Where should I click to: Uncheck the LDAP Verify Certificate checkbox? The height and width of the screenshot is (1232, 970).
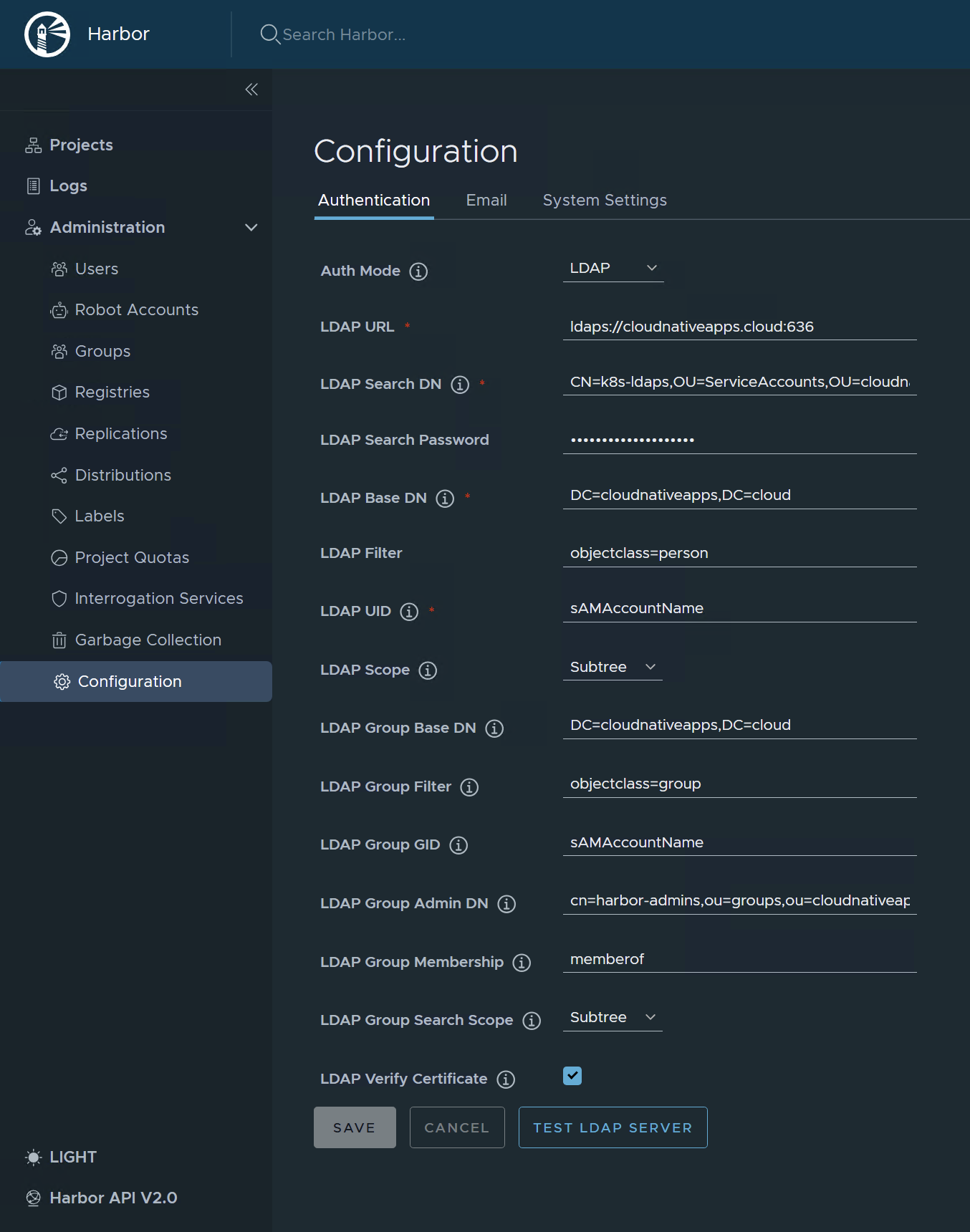tap(572, 1076)
